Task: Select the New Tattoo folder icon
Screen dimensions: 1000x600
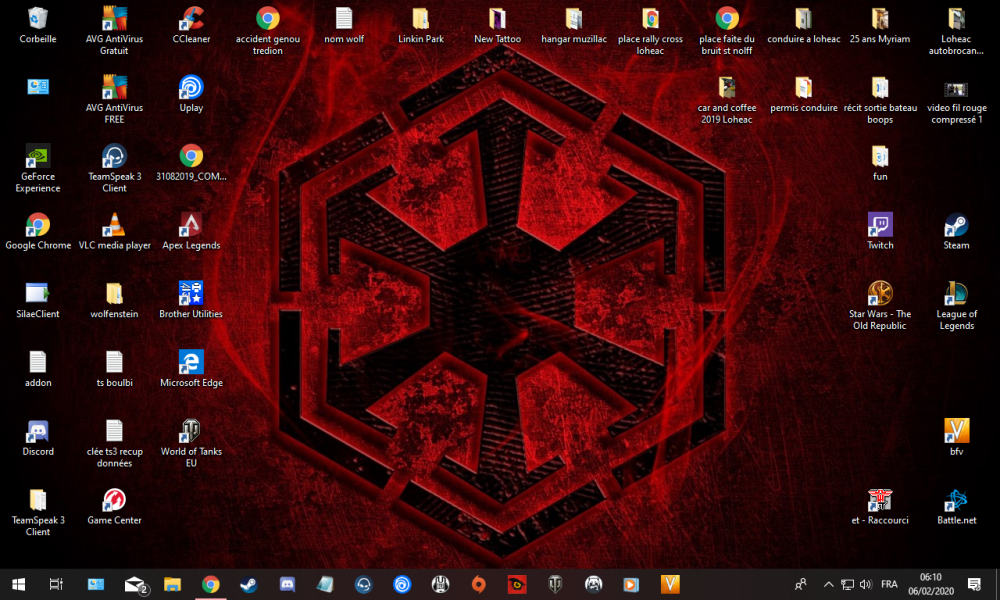Action: pyautogui.click(x=497, y=26)
